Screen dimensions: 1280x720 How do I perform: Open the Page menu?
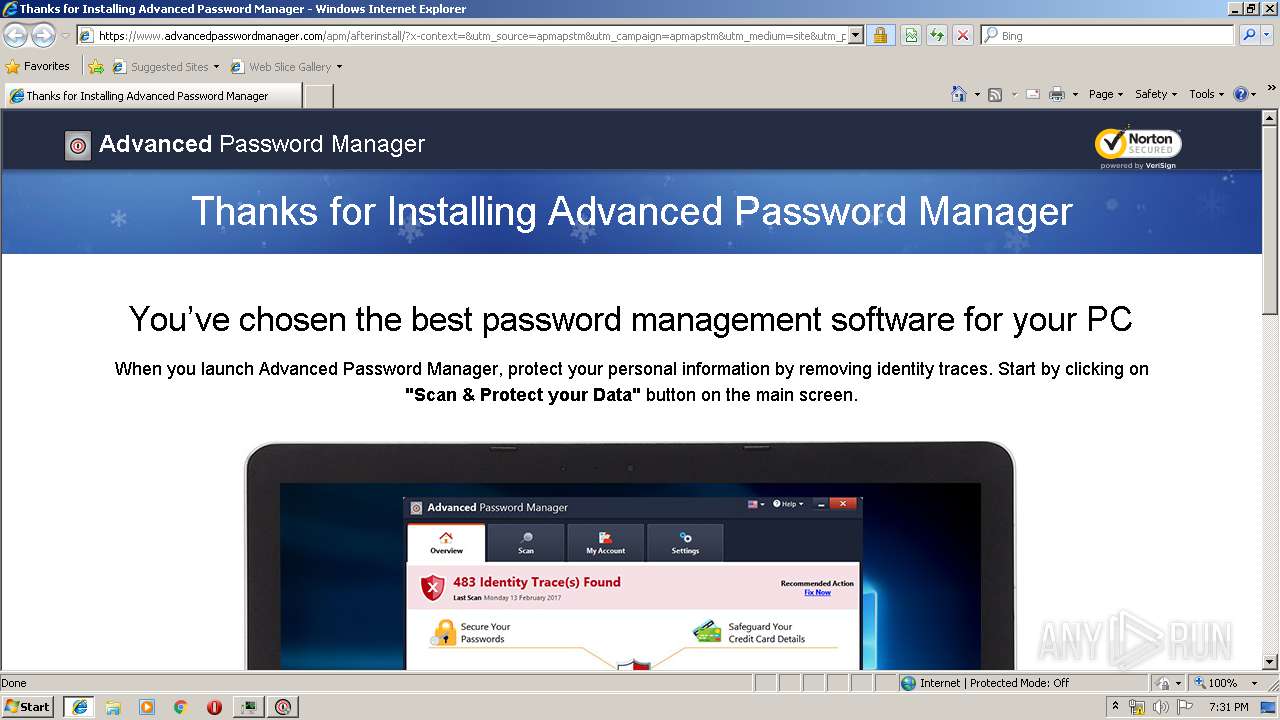point(1106,94)
